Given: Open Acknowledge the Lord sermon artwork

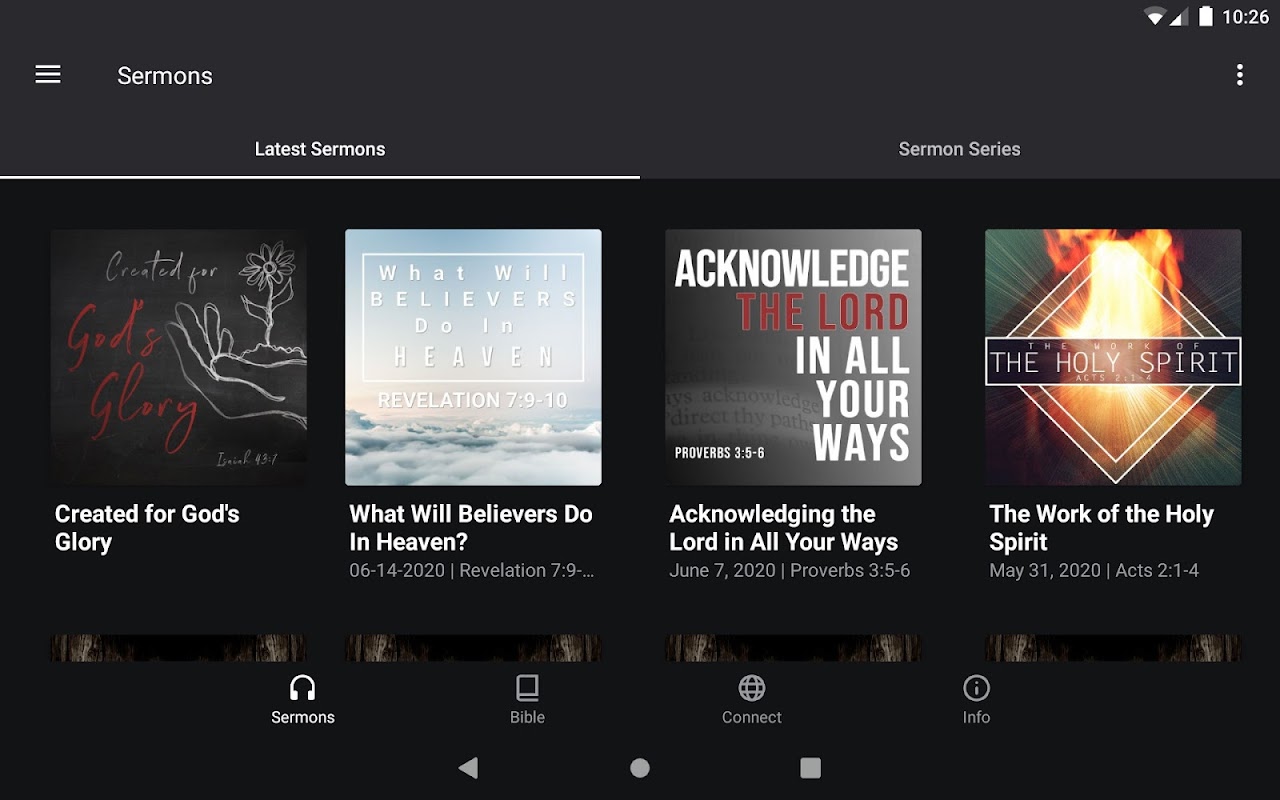Looking at the screenshot, I should (793, 357).
